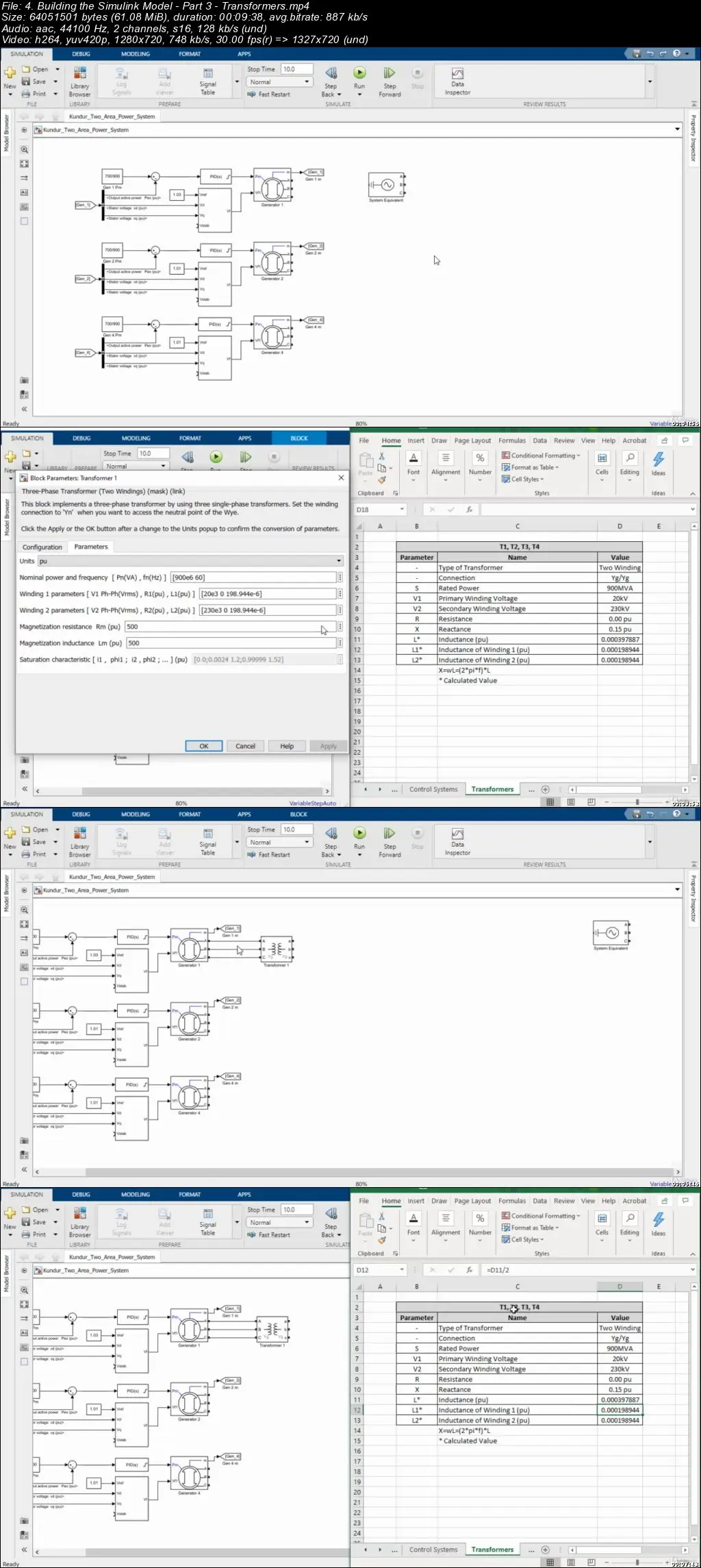Click the Format Painter brush in second-frame Excel
Screen dimensions: 701x1568
(x=382, y=481)
